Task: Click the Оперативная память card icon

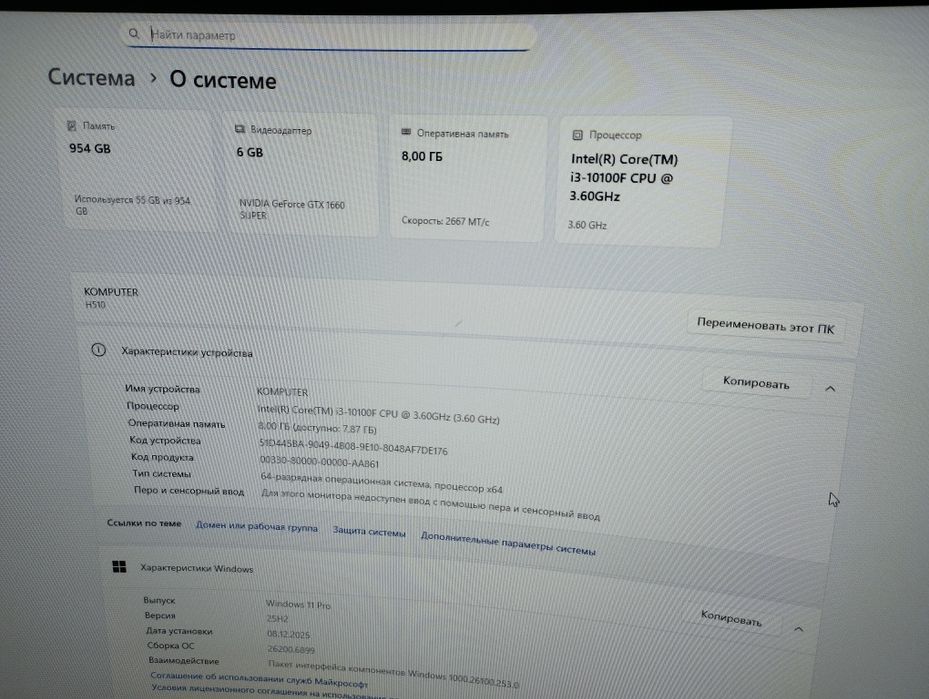Action: coord(406,132)
